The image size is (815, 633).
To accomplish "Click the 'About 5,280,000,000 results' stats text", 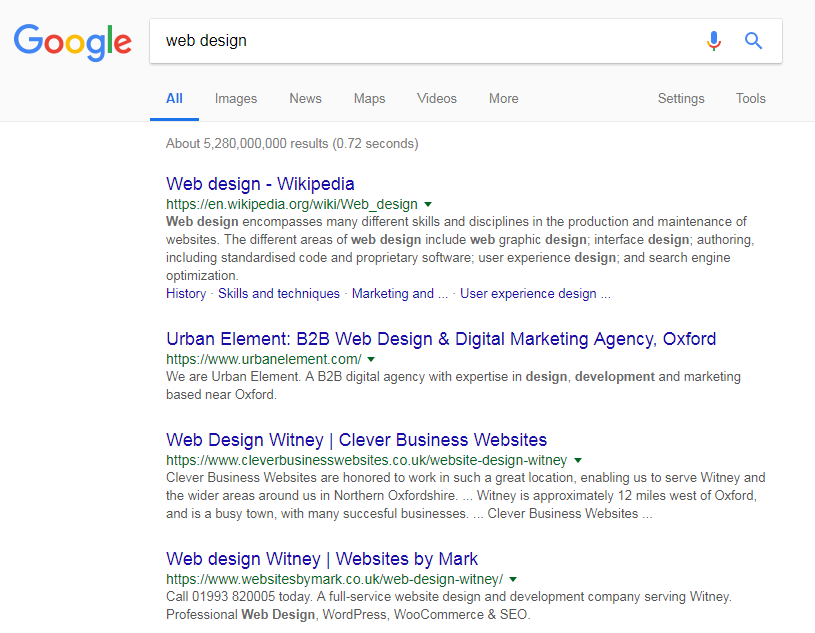I will point(292,143).
